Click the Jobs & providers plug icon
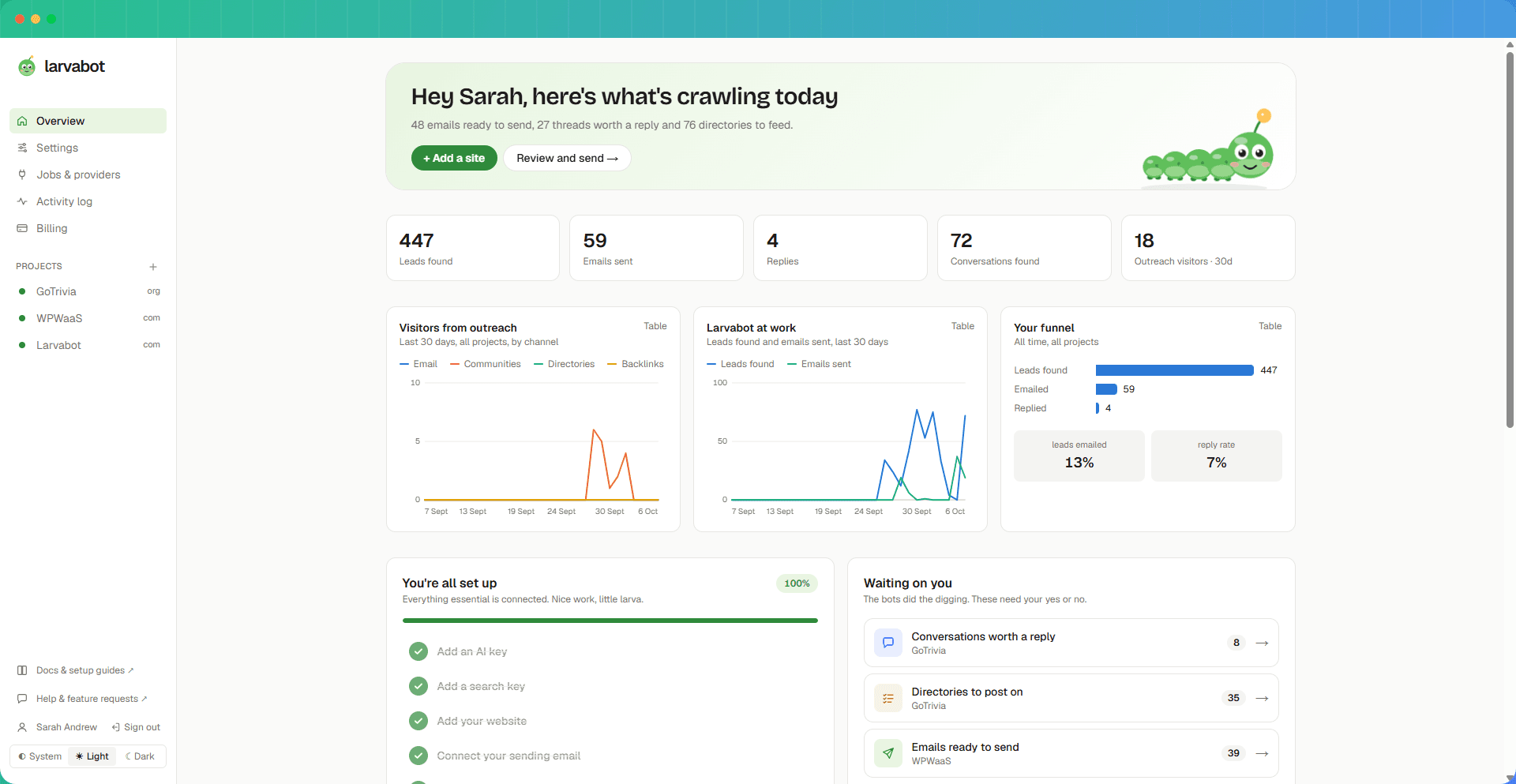The height and width of the screenshot is (784, 1516). tap(22, 174)
